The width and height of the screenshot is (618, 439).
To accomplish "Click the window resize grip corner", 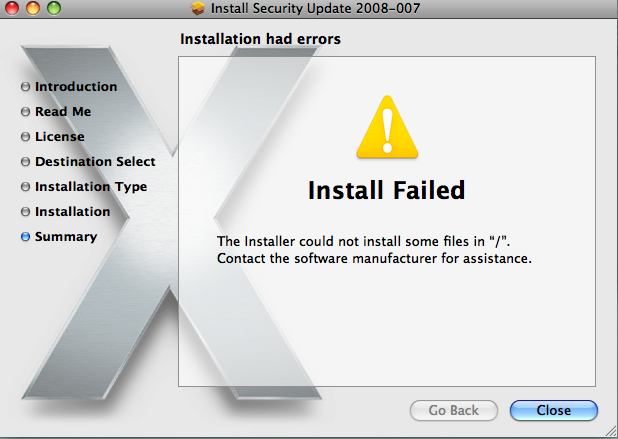I will coord(611,432).
